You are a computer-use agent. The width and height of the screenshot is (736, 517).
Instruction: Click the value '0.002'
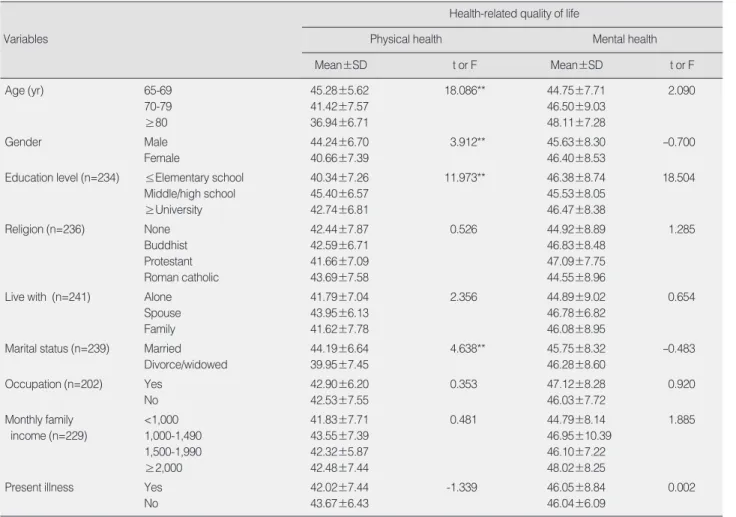(682, 487)
